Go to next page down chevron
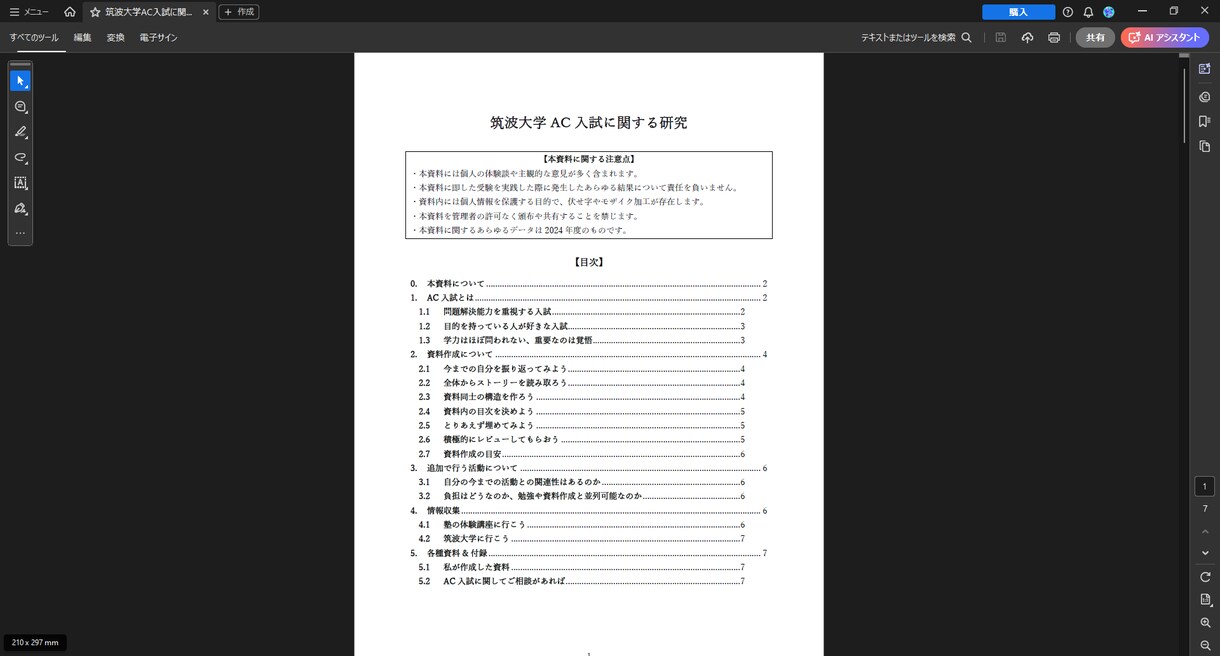The height and width of the screenshot is (656, 1220). coord(1205,553)
